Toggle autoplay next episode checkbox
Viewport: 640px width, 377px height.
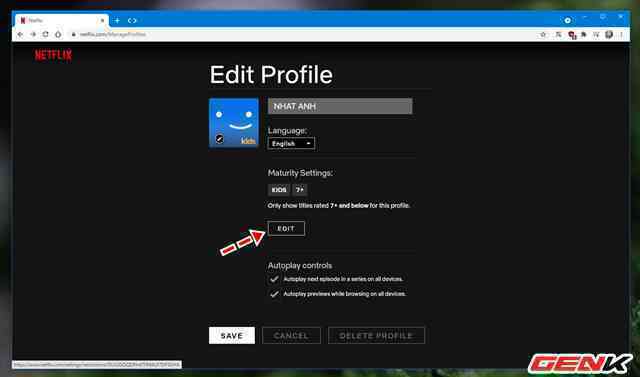point(274,279)
